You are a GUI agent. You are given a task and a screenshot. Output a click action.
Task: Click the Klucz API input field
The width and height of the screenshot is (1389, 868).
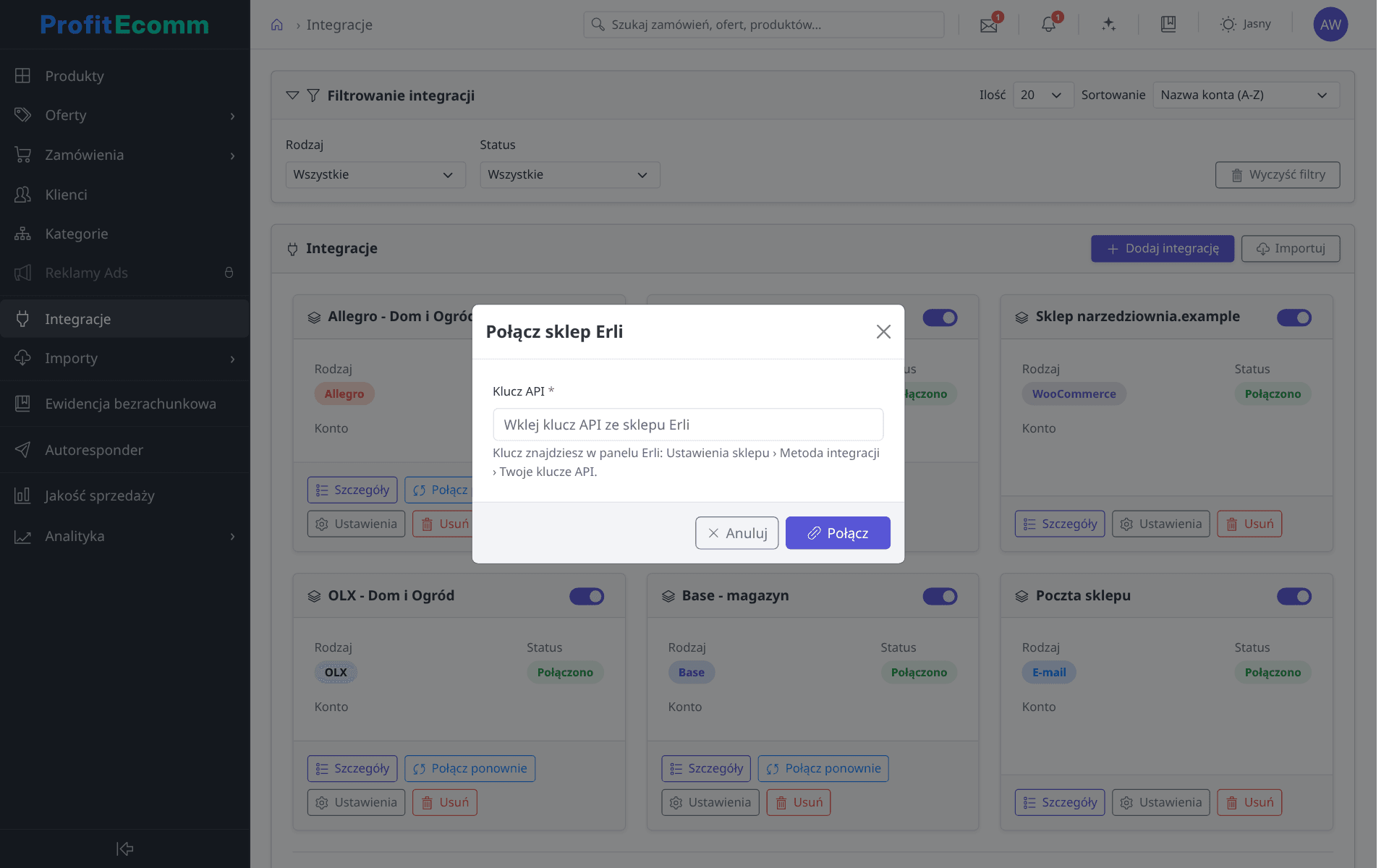click(x=688, y=425)
